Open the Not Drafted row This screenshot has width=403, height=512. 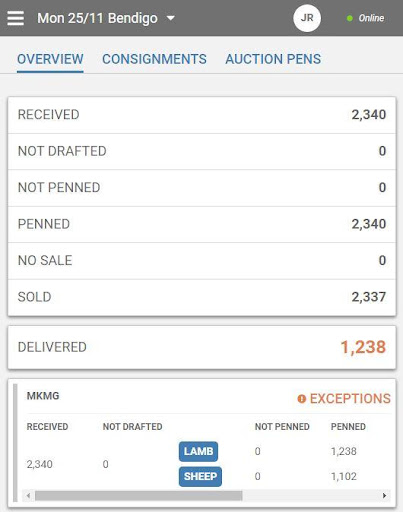202,151
